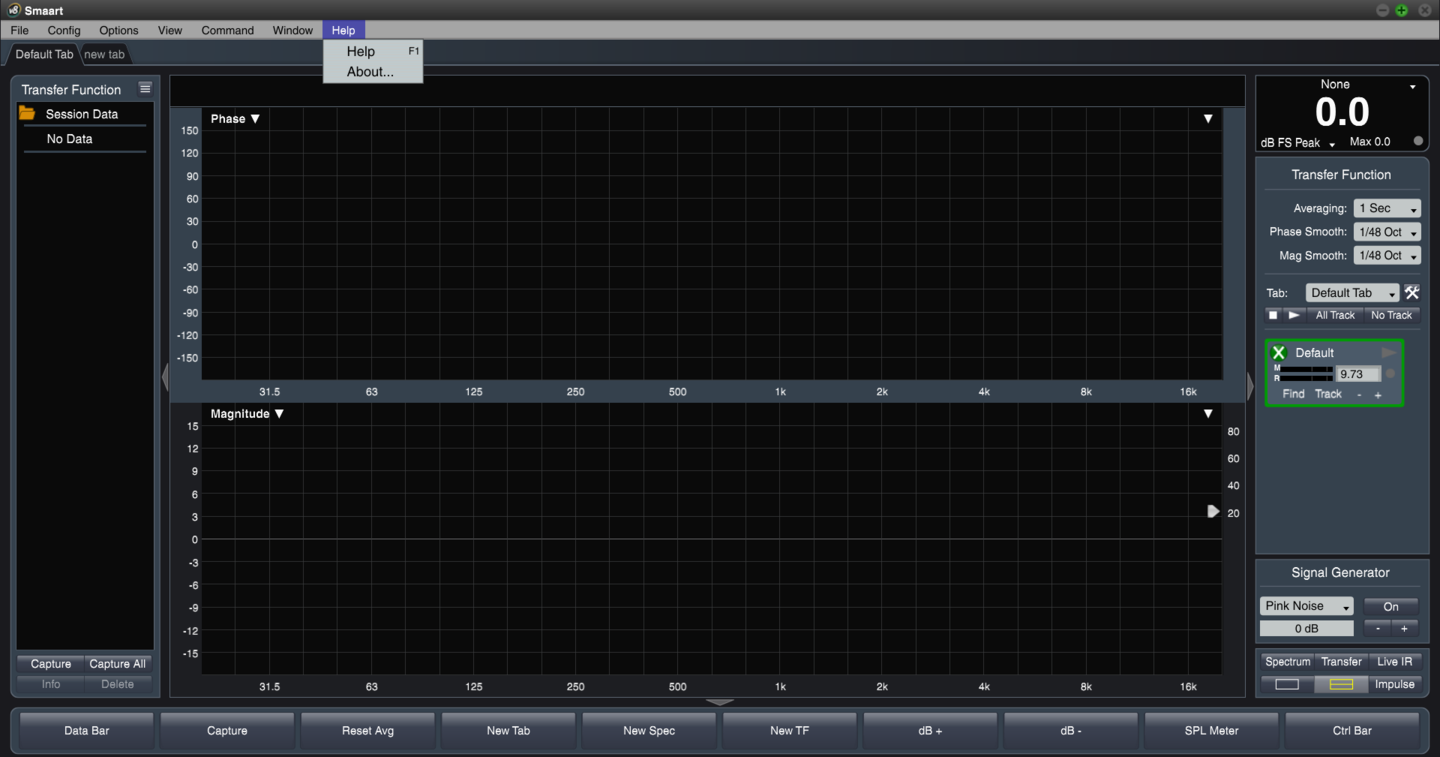The height and width of the screenshot is (757, 1440).
Task: Enable All Track for measurements
Action: point(1335,315)
